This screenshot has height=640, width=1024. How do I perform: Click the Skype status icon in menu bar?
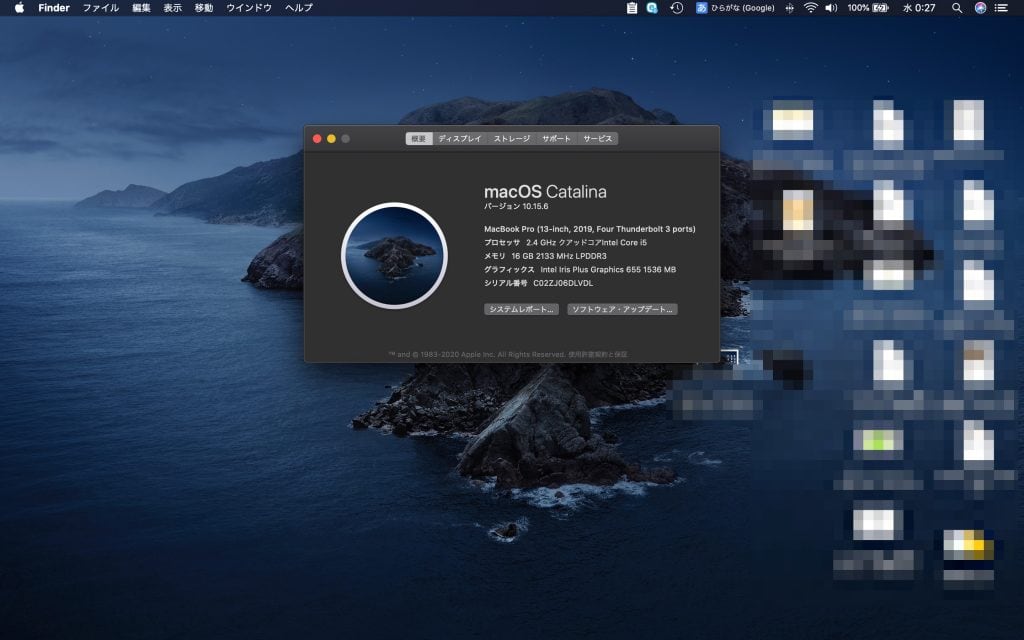[652, 8]
